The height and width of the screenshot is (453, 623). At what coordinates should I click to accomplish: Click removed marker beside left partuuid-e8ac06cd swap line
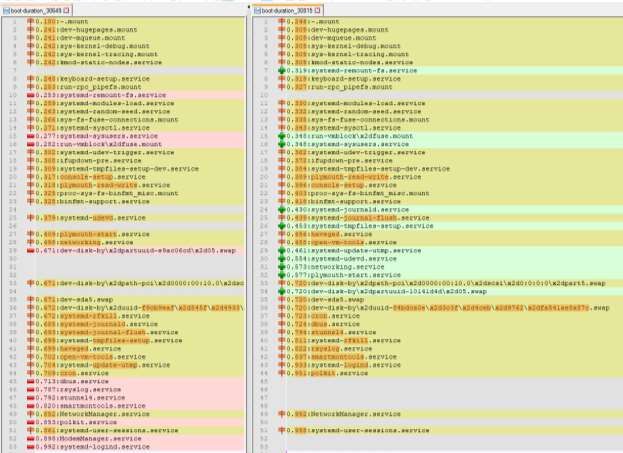(x=31, y=251)
